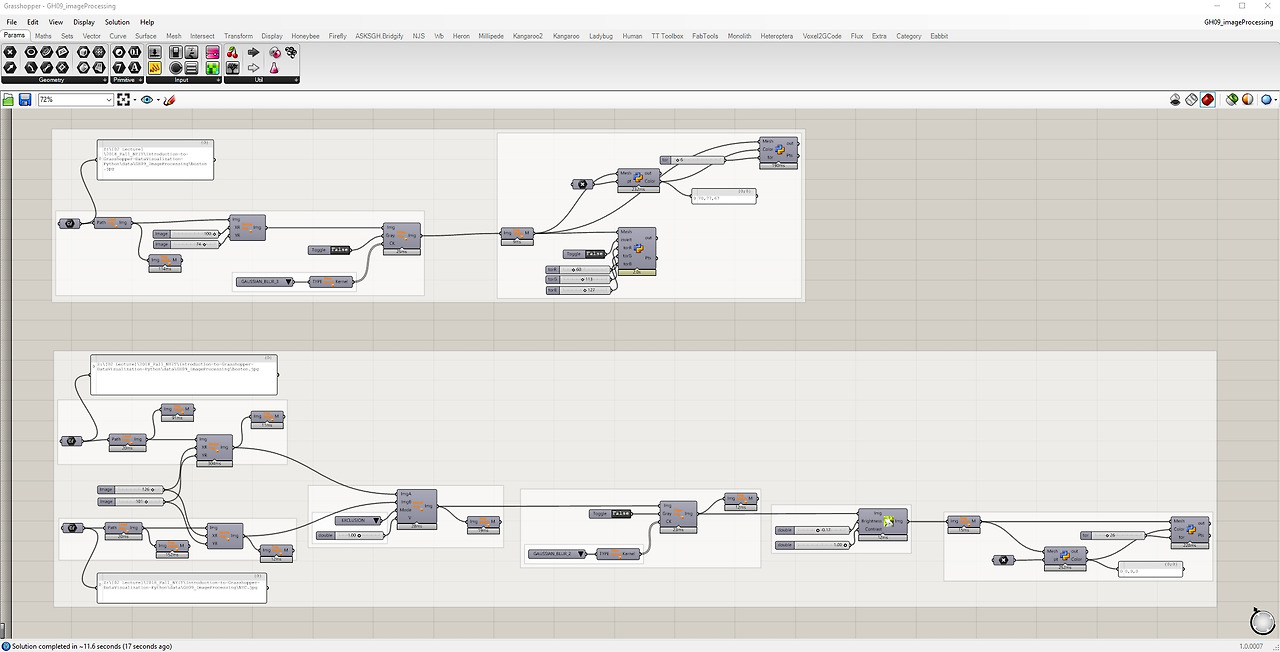Enable shaded preview with the red cylinder icon

tap(1208, 100)
